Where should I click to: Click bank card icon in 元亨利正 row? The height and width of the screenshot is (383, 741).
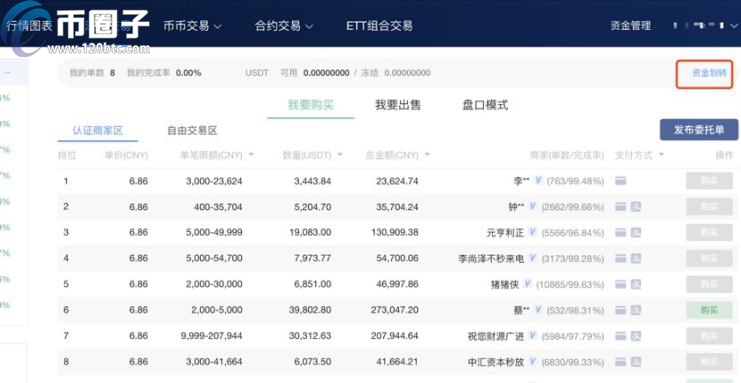tap(620, 232)
